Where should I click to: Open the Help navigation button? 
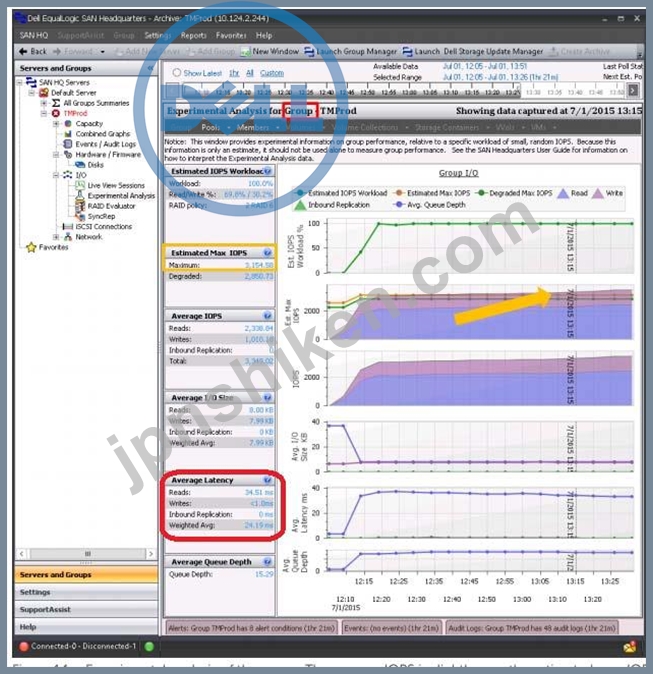pos(86,627)
